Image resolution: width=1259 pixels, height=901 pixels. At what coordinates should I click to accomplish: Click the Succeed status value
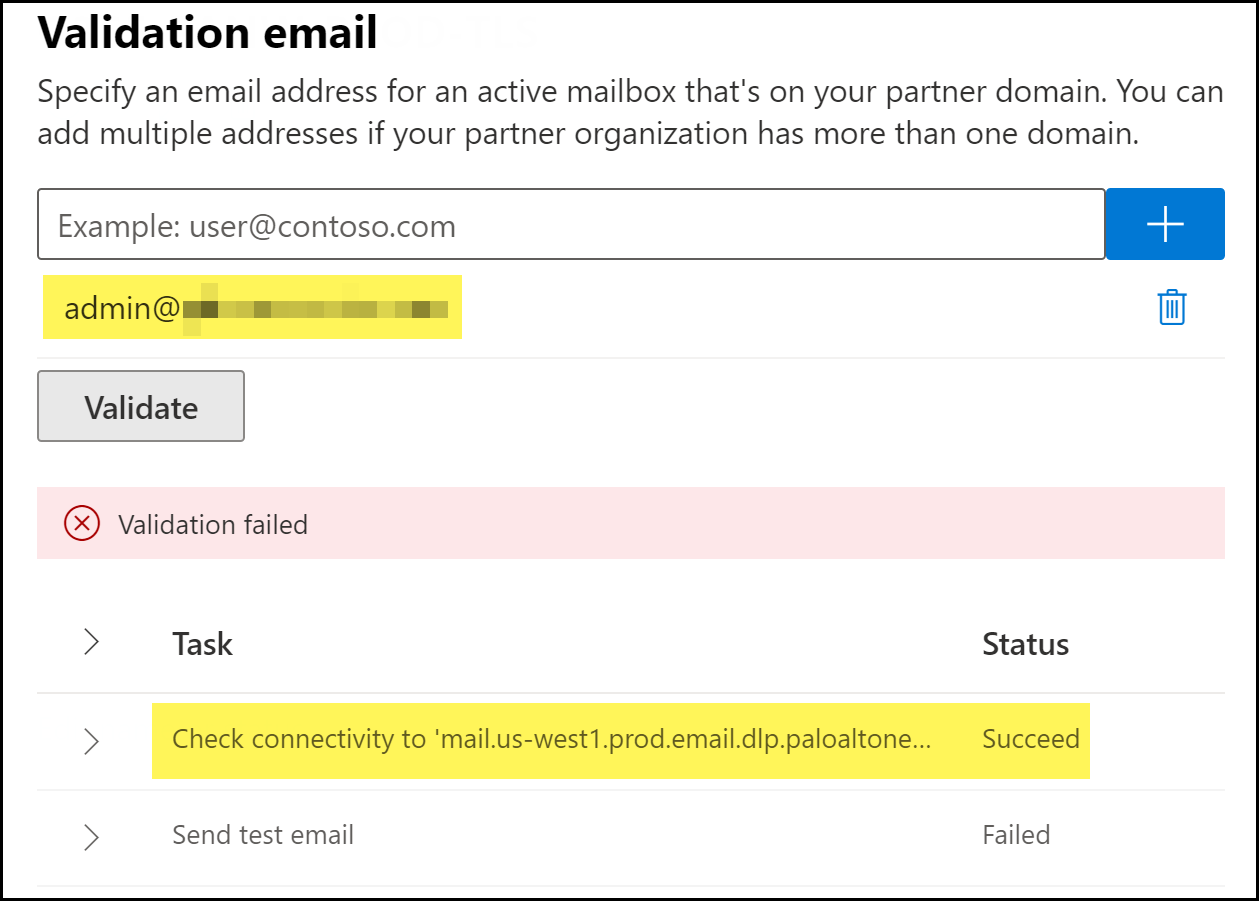[x=1030, y=740]
